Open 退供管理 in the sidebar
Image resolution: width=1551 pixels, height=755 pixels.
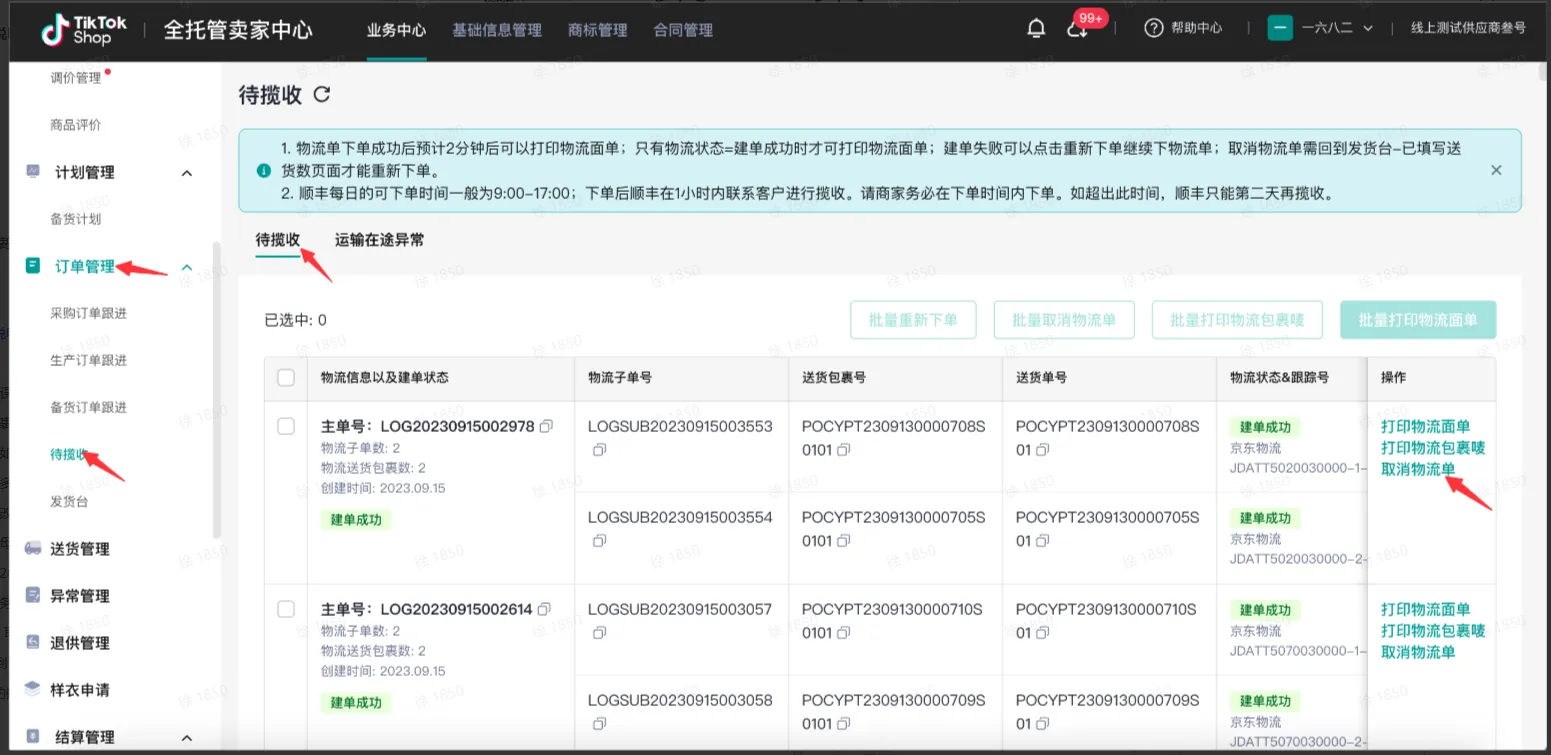coord(80,643)
